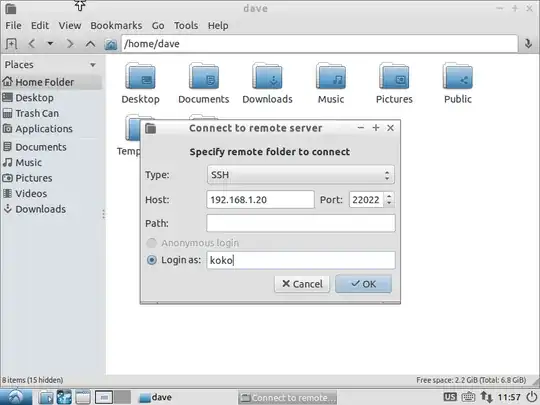
Task: Click the side pane divider handle
Action: [x=103, y=214]
